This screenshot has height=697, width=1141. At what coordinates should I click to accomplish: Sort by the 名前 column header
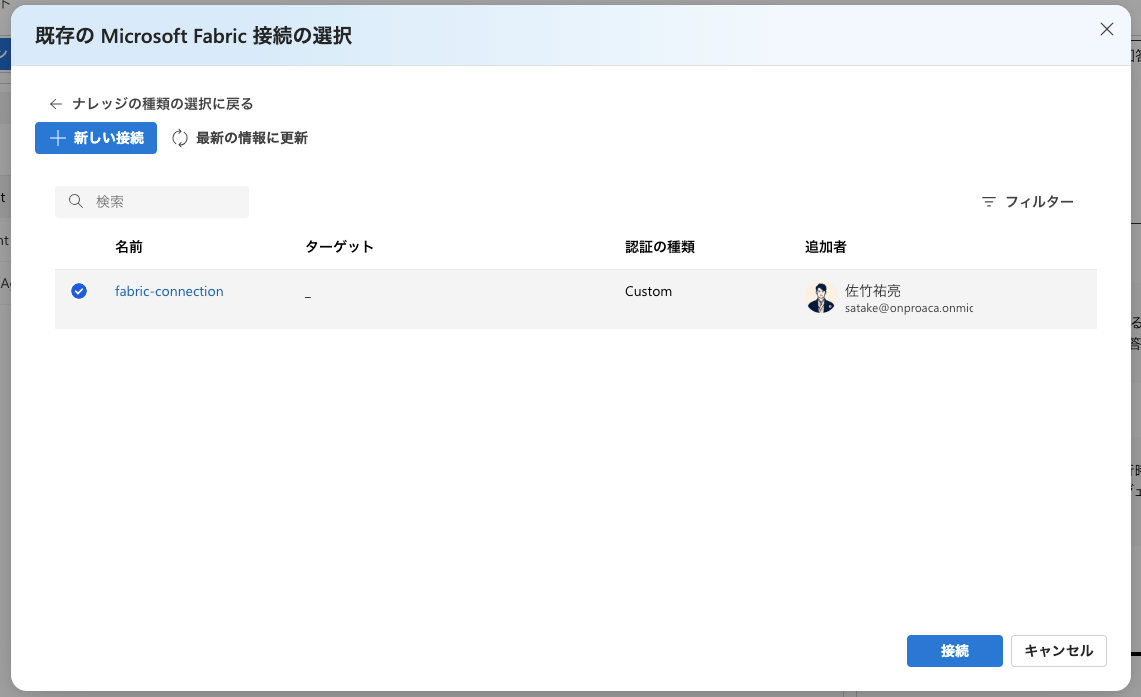(x=129, y=247)
